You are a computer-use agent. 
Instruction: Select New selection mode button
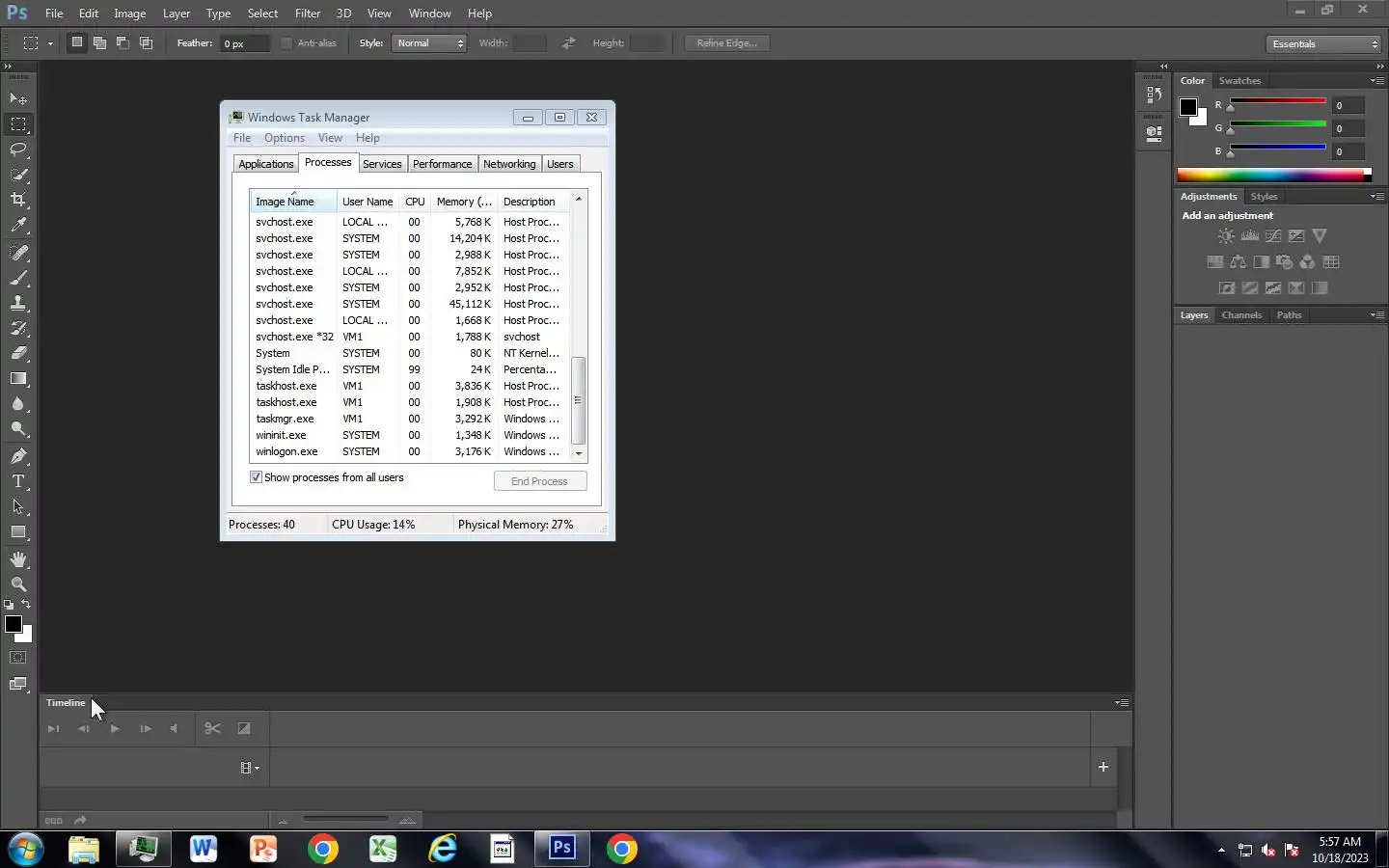point(76,42)
